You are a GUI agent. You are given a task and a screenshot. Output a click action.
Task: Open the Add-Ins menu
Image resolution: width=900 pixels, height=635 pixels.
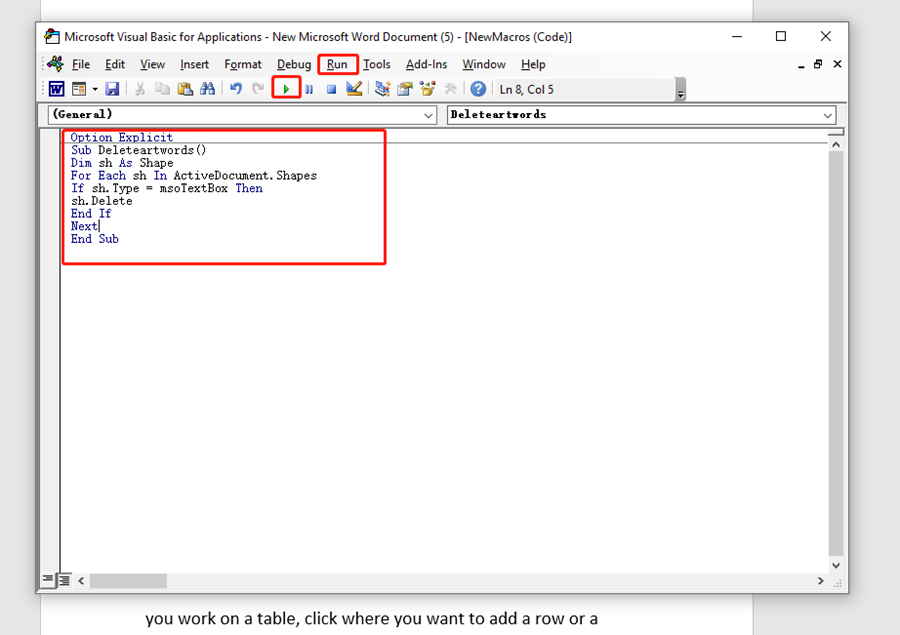coord(426,64)
